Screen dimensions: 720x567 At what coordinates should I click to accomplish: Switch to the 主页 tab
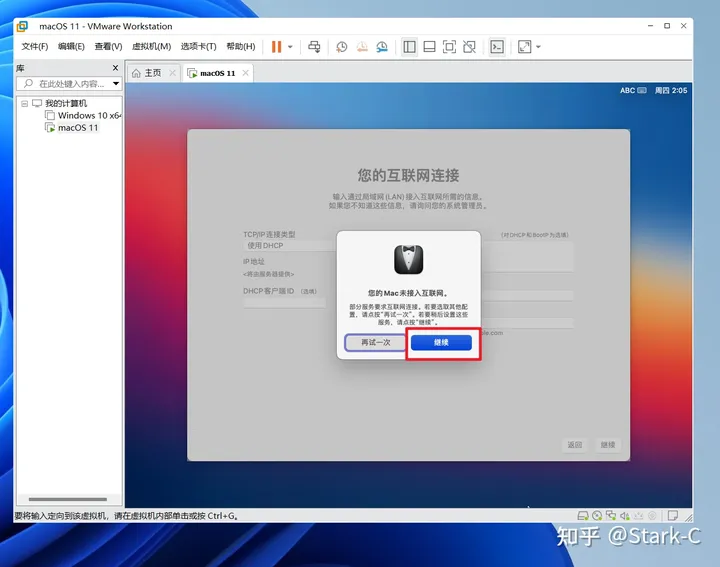click(x=153, y=73)
